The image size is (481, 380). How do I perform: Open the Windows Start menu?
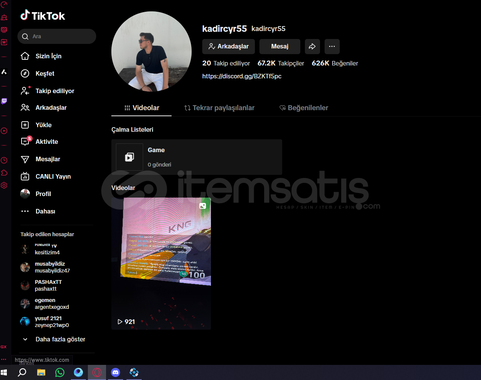click(4, 372)
